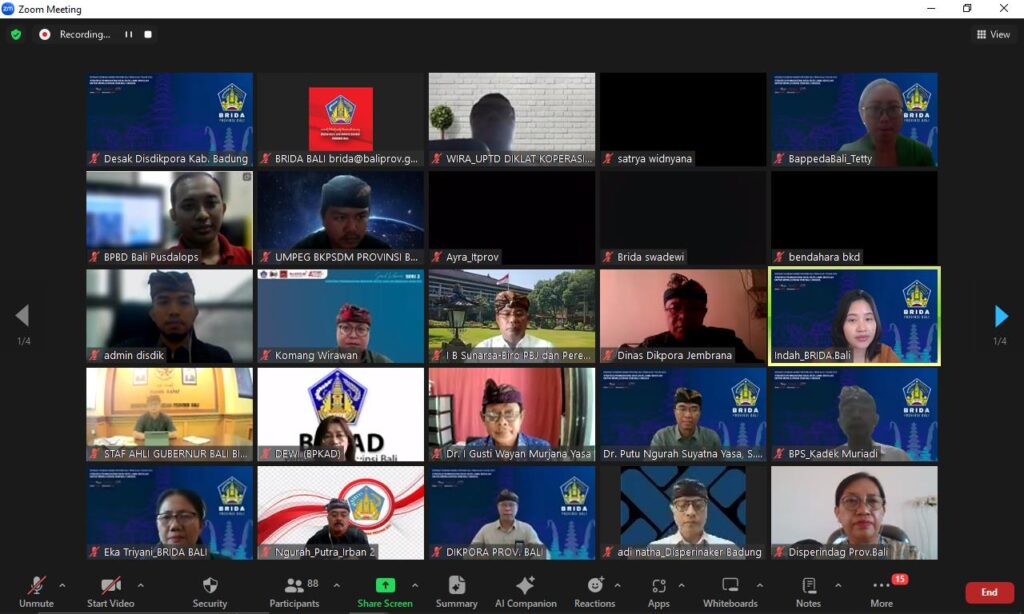Open the Participants panel
This screenshot has height=614, width=1024.
point(295,592)
